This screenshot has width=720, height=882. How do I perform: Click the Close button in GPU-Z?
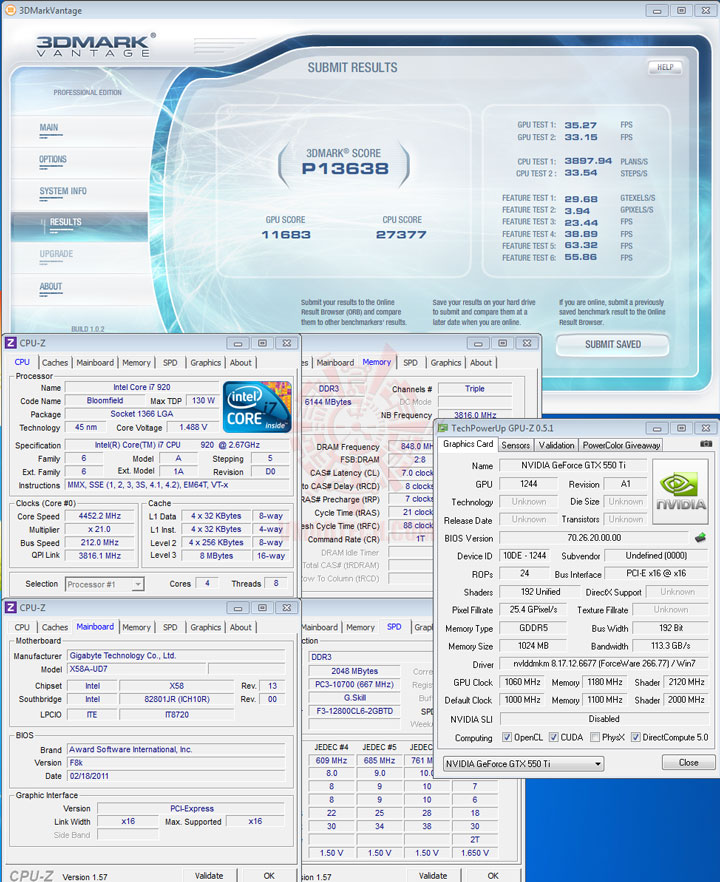tap(688, 763)
